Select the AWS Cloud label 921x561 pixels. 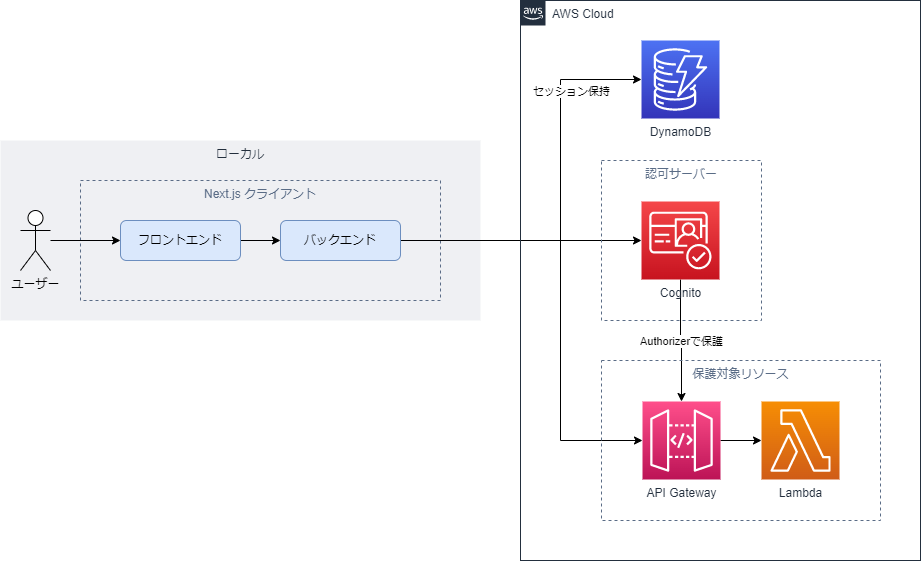click(x=583, y=14)
